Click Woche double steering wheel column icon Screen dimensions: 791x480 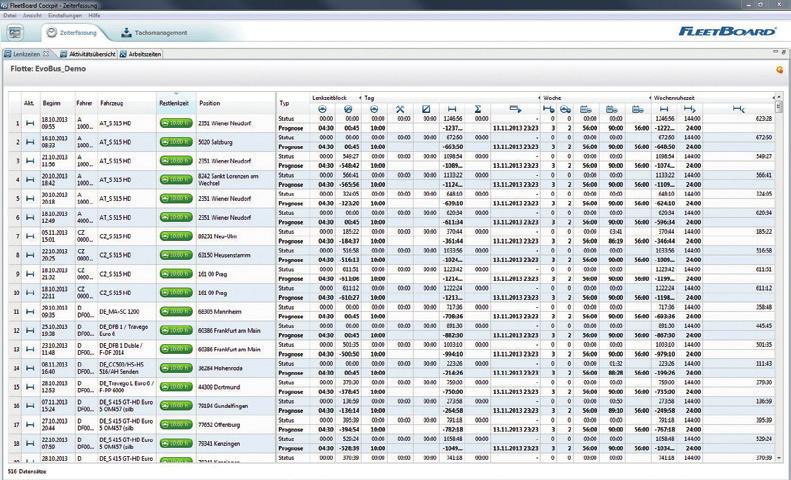coord(565,109)
